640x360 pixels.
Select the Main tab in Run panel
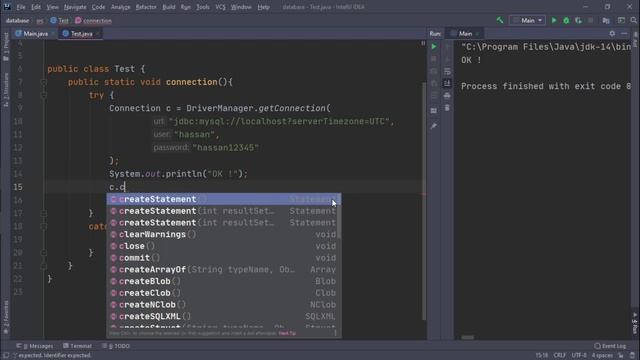point(465,33)
